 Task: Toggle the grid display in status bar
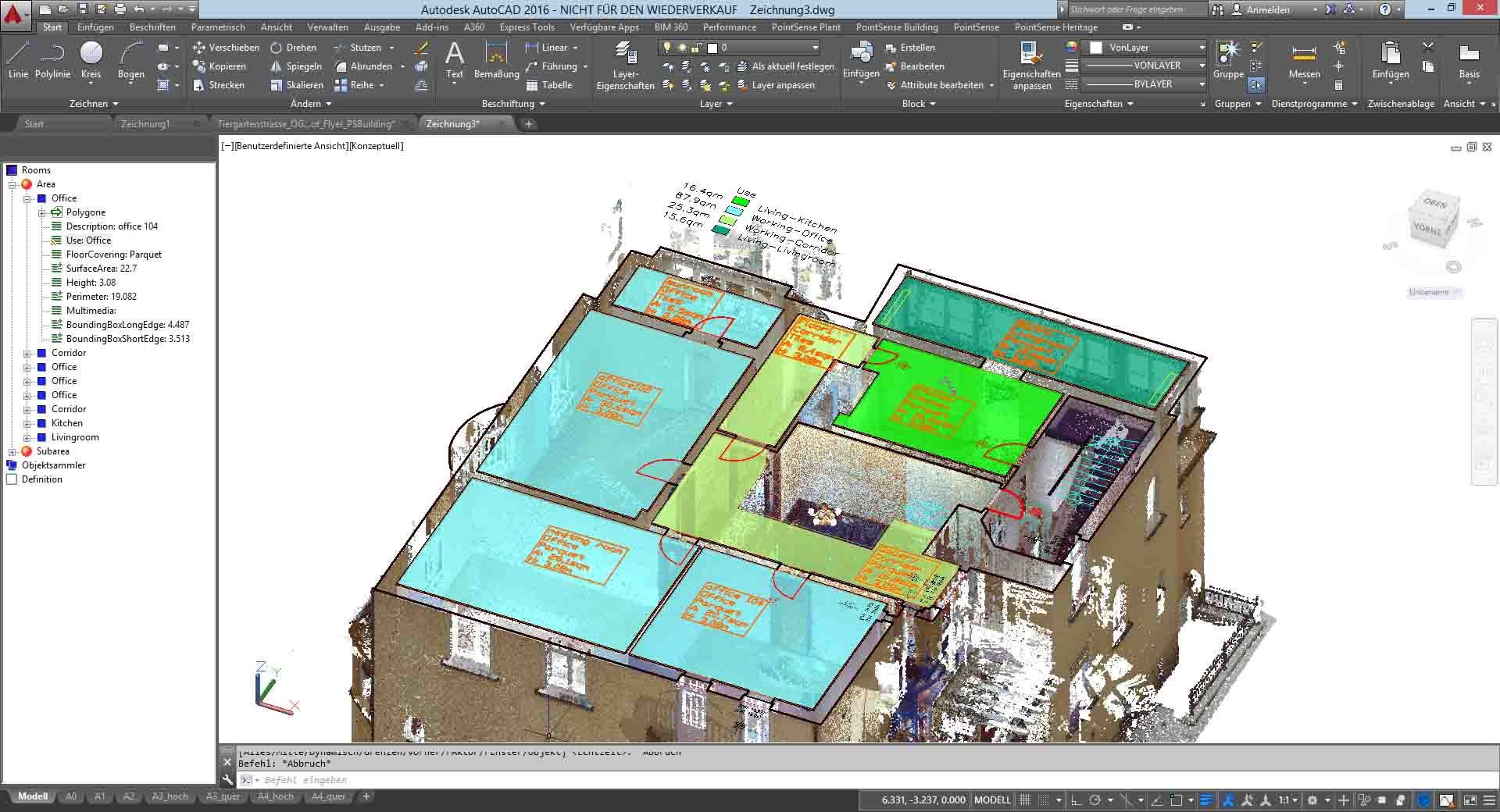click(x=1025, y=800)
